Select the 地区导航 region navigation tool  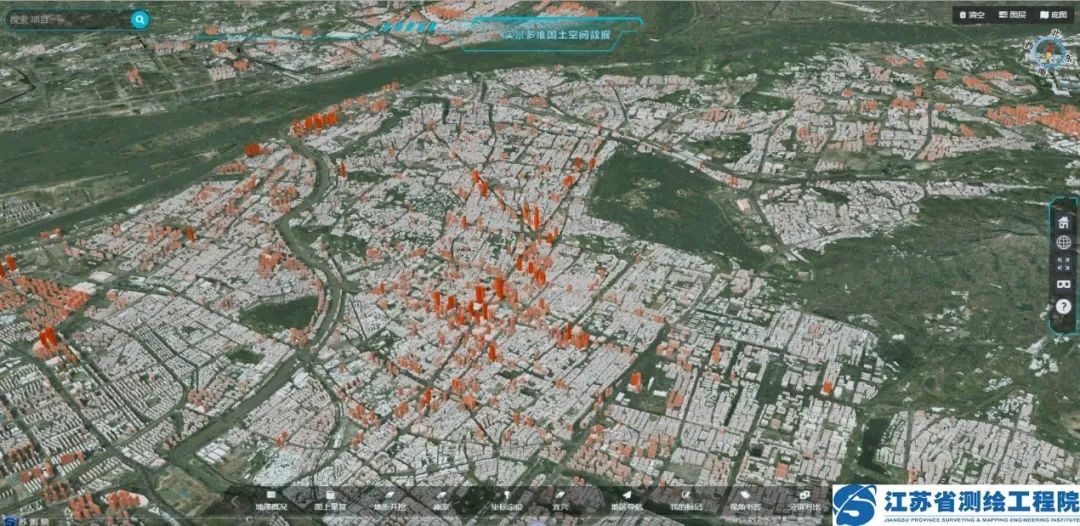pyautogui.click(x=626, y=501)
